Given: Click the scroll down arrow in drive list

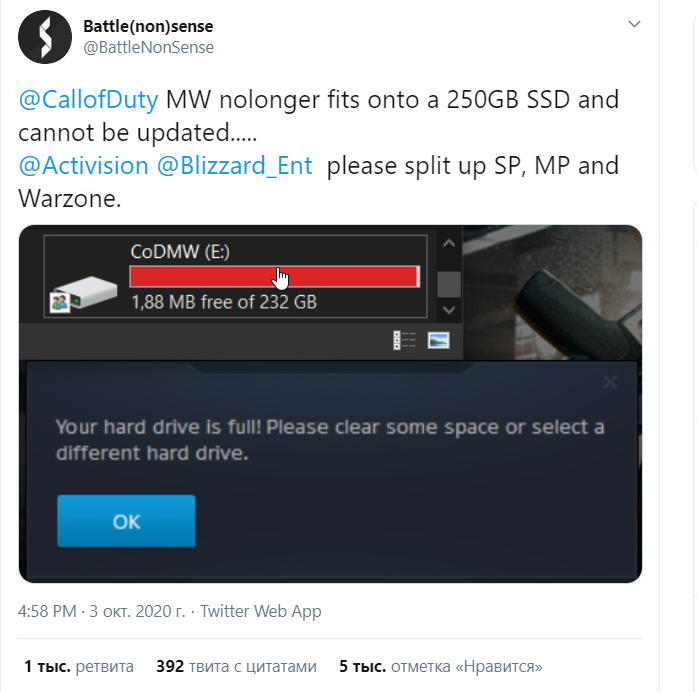Looking at the screenshot, I should pyautogui.click(x=449, y=310).
